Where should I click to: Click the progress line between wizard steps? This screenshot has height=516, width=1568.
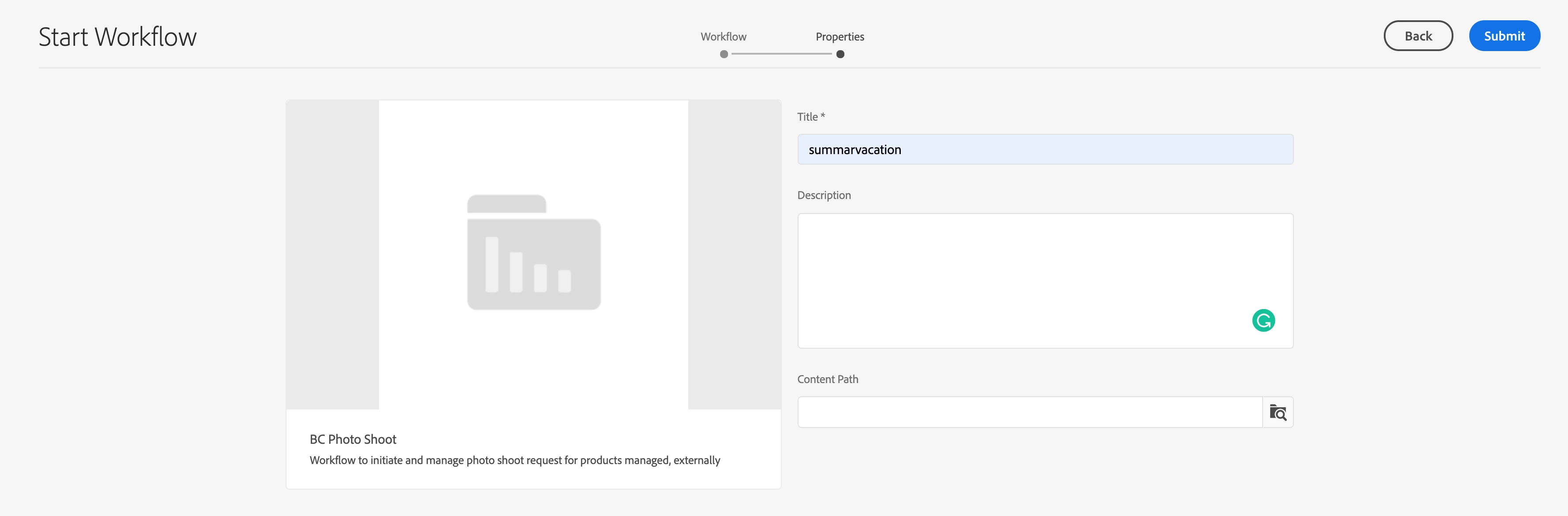781,54
